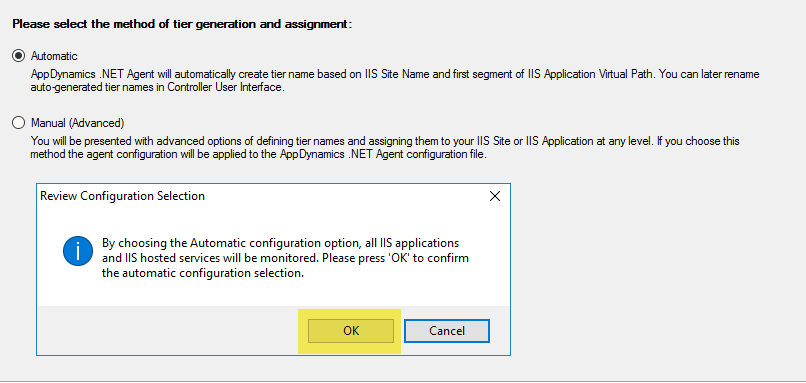
Task: Click the 'Review Configuration Selection' dialog title
Action: (122, 196)
